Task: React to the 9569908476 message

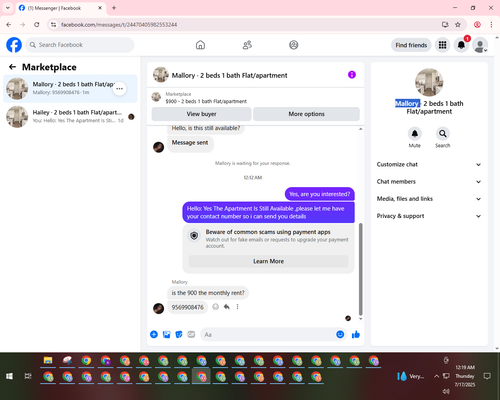Action: coord(216,307)
